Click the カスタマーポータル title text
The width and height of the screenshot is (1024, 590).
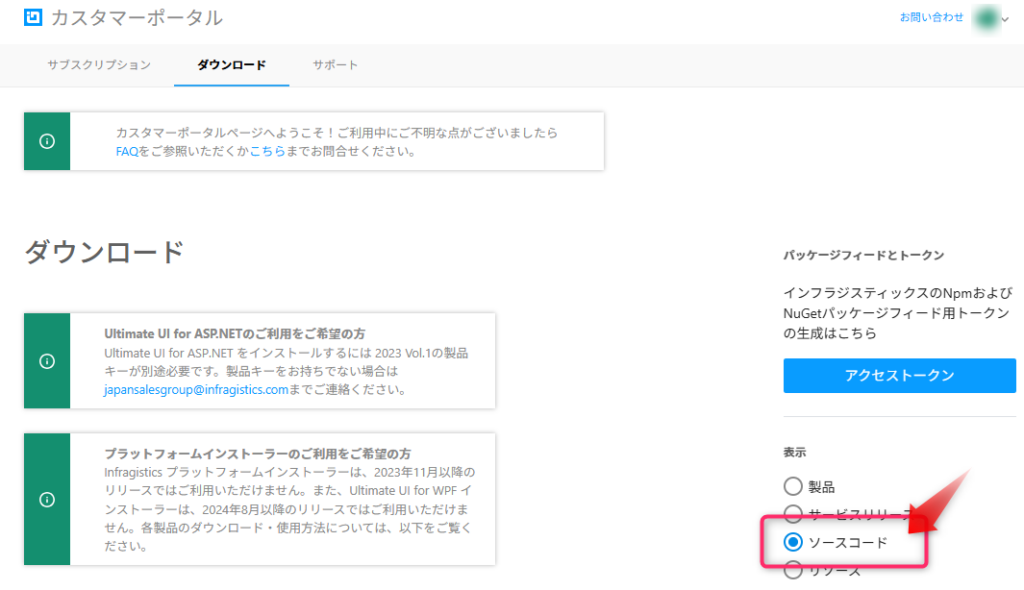coord(136,18)
